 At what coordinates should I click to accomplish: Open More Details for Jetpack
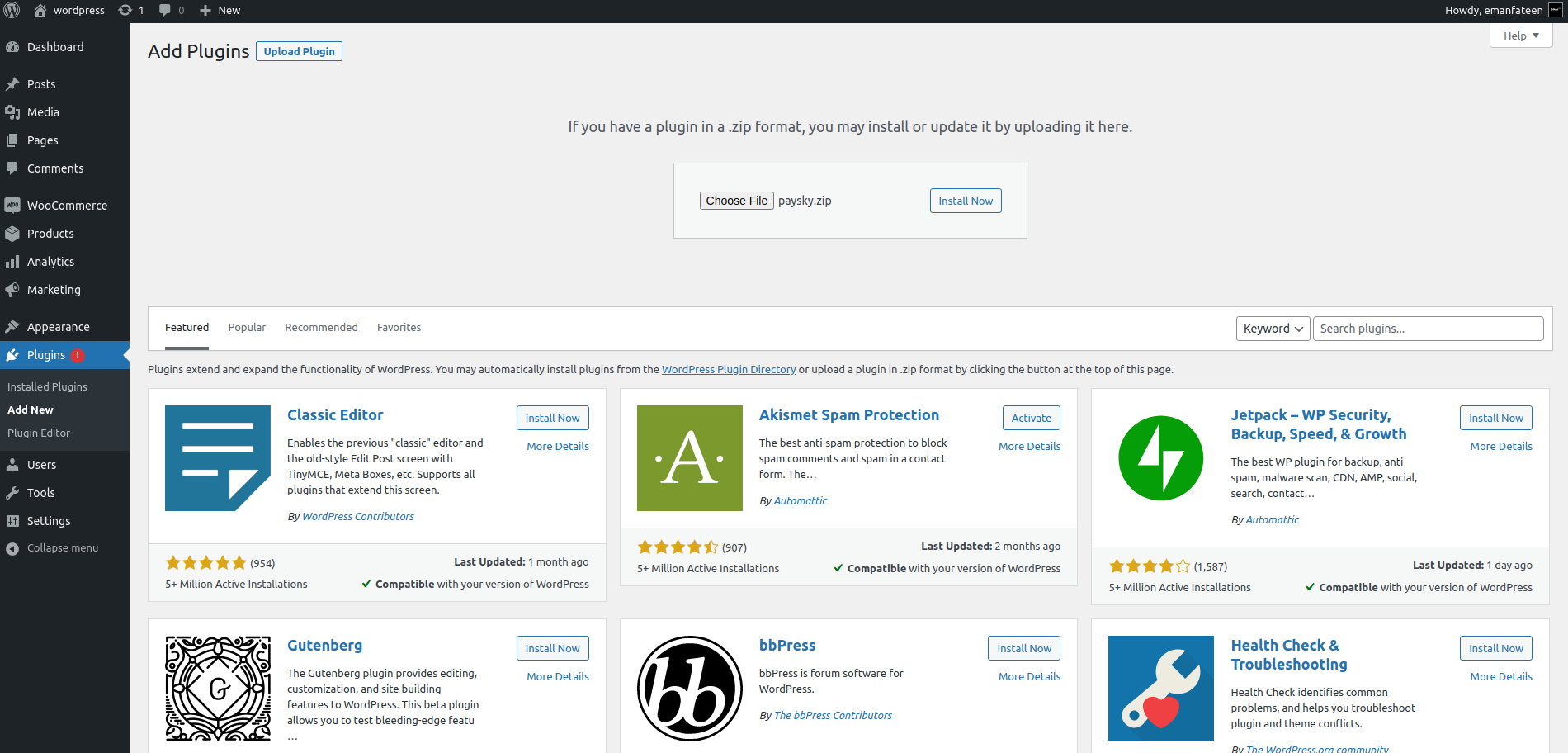point(1501,446)
